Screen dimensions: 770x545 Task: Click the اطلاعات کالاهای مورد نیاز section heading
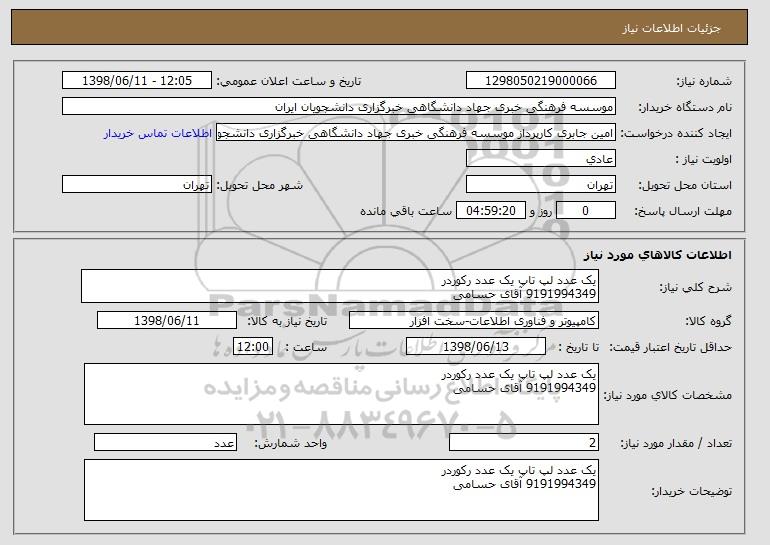point(658,255)
